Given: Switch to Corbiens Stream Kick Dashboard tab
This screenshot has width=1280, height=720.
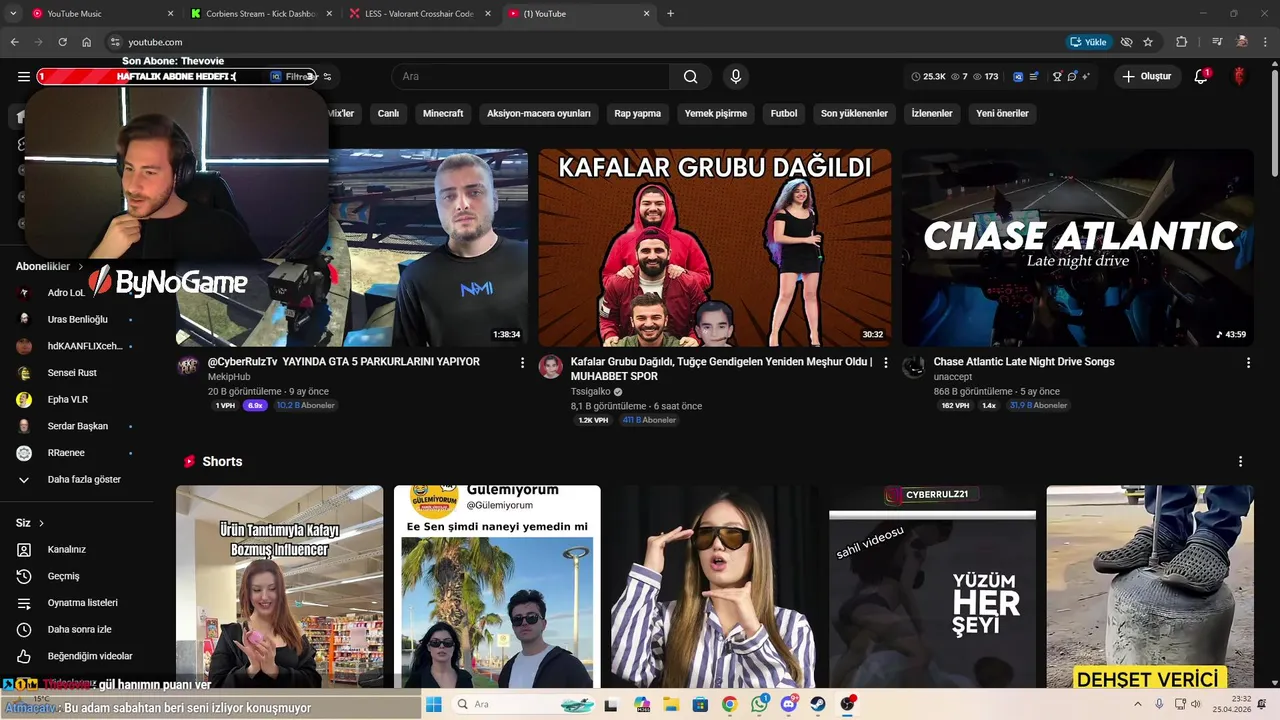Looking at the screenshot, I should [x=261, y=14].
